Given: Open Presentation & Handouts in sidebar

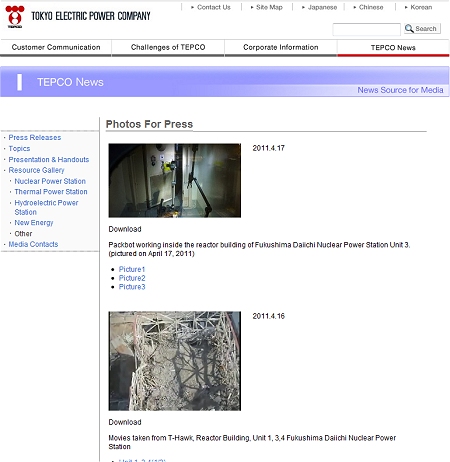Looking at the screenshot, I should (x=49, y=159).
